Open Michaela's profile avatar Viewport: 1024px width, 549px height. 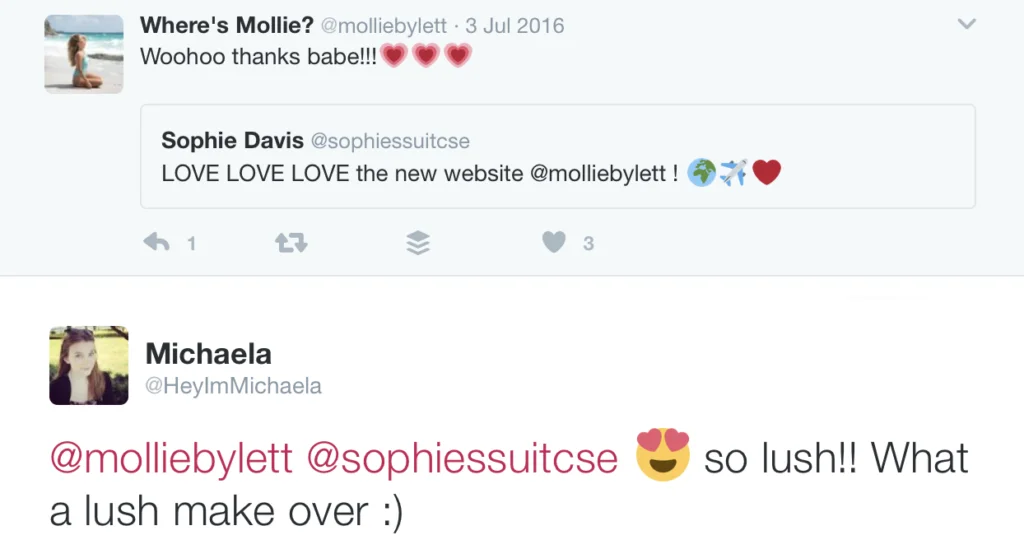pos(89,365)
